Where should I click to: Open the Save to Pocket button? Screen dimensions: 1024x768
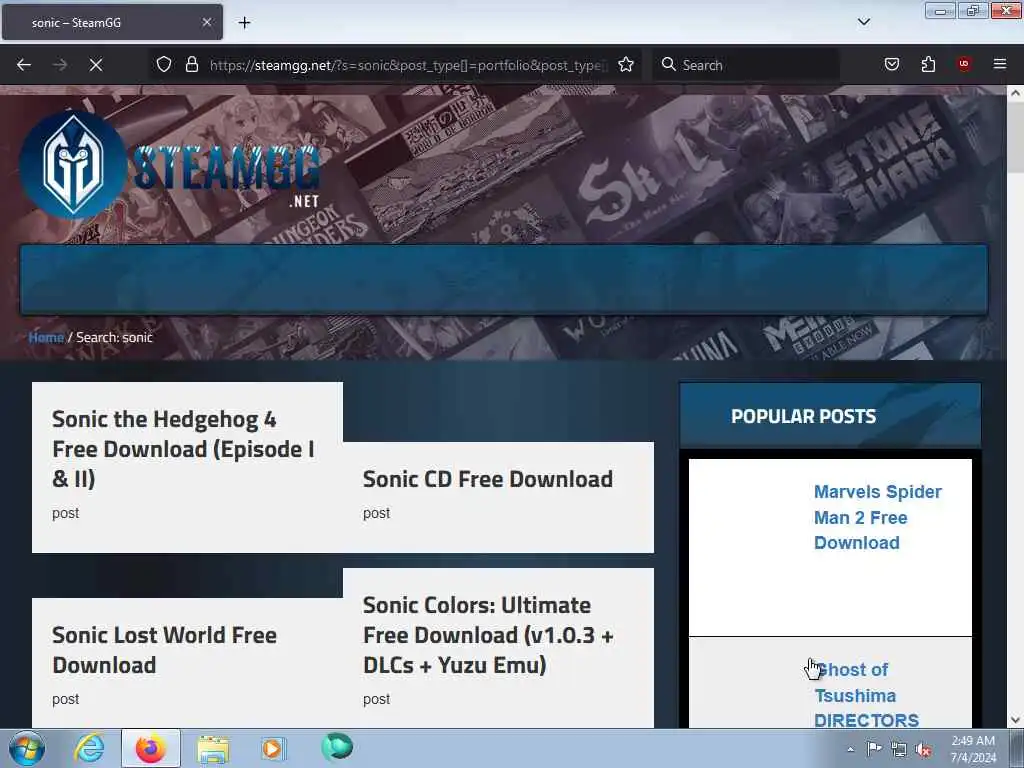891,64
